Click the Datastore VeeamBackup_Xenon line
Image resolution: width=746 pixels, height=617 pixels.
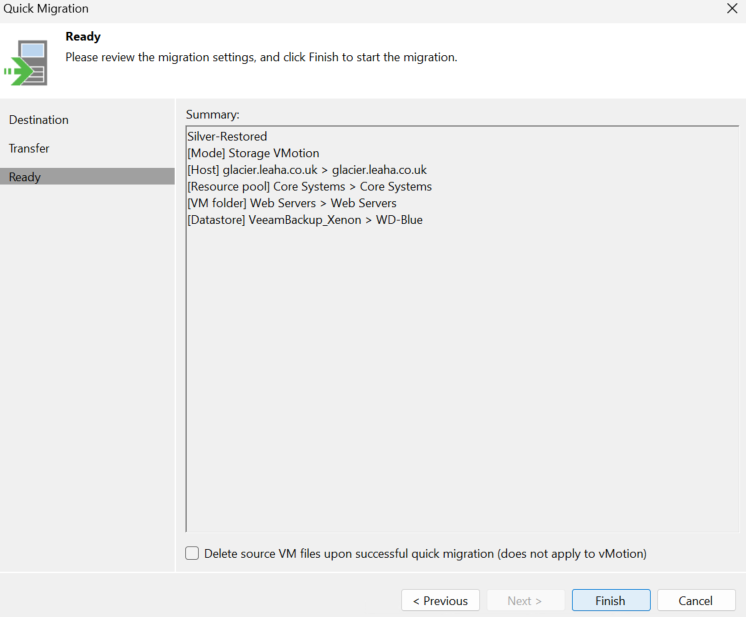[x=304, y=220]
